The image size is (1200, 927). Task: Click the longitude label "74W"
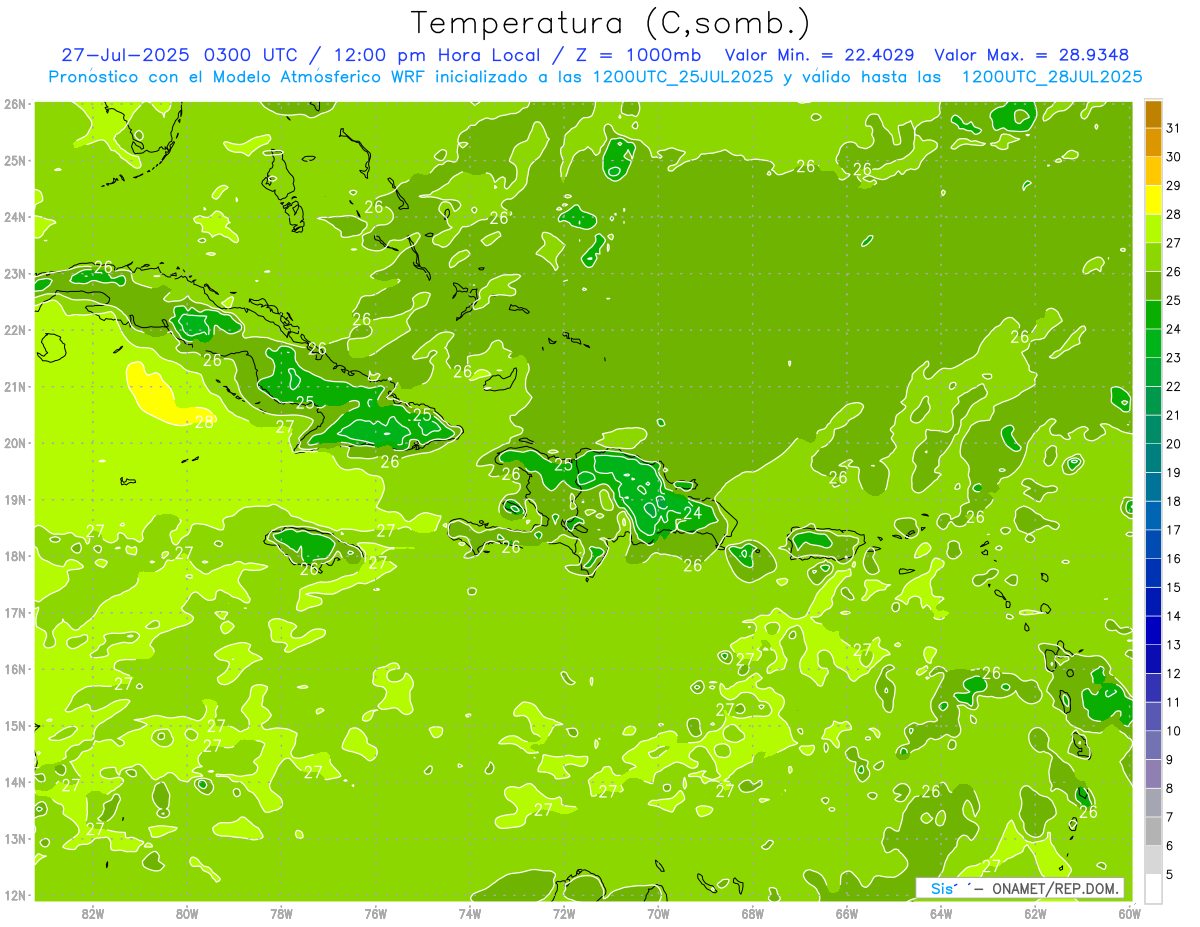point(470,913)
